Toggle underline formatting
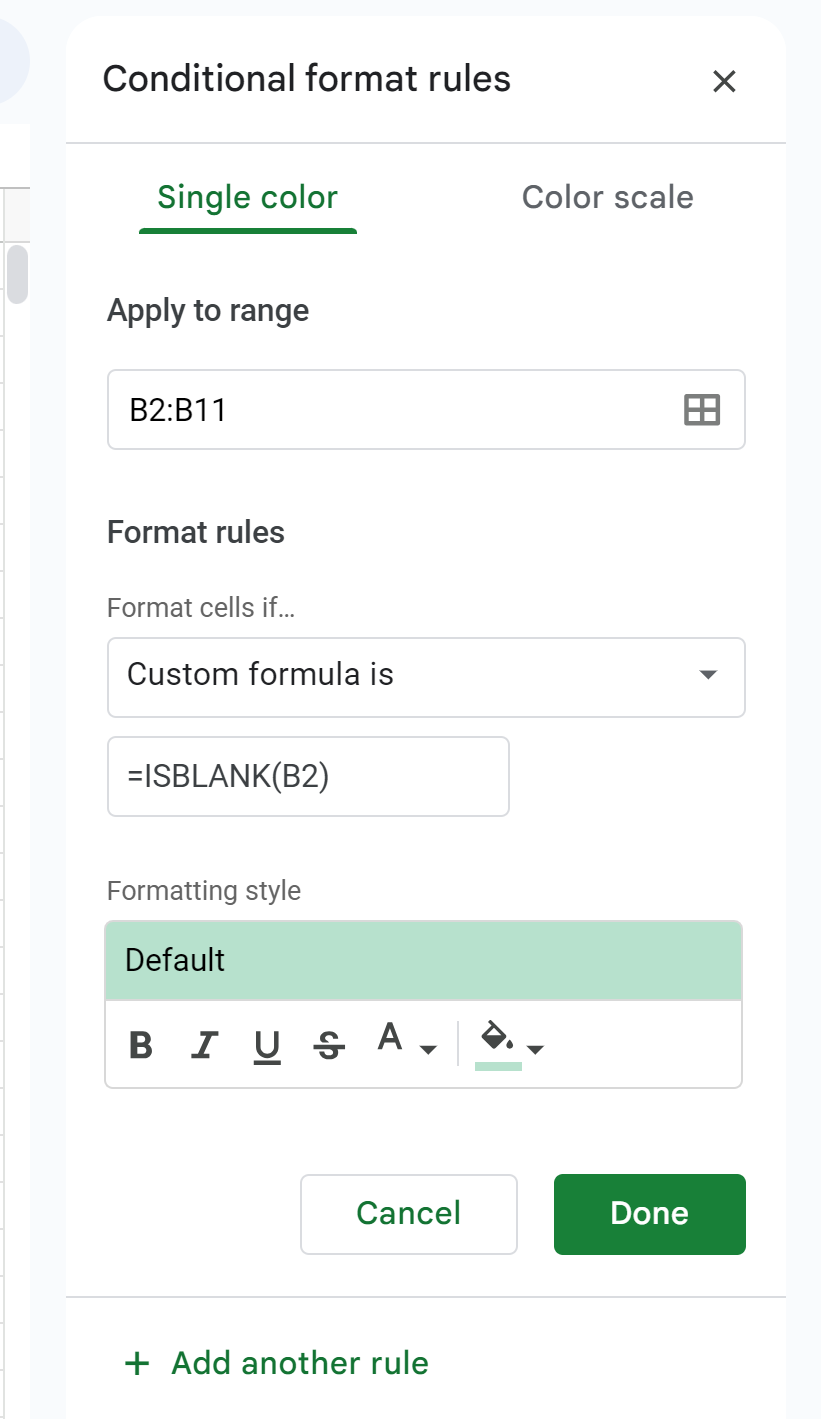 coord(267,1046)
